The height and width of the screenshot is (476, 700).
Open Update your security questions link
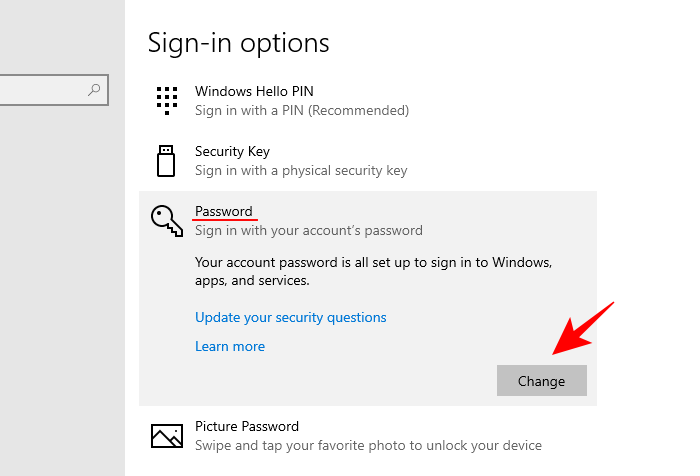pos(290,318)
